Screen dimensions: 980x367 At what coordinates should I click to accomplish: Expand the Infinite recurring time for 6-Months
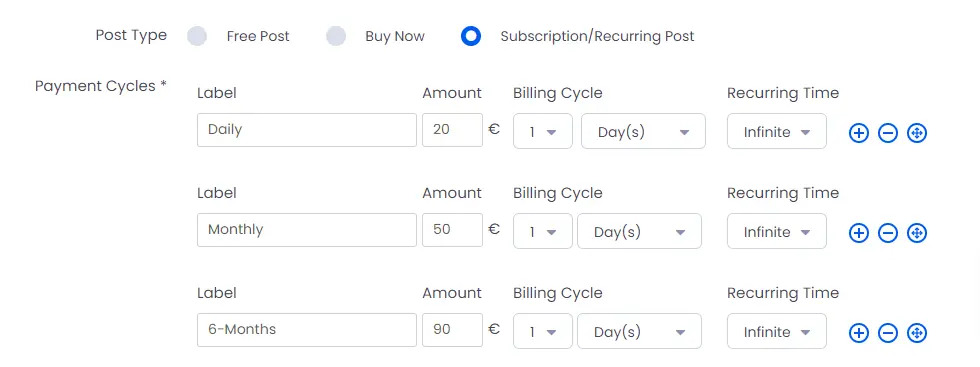pyautogui.click(x=777, y=331)
